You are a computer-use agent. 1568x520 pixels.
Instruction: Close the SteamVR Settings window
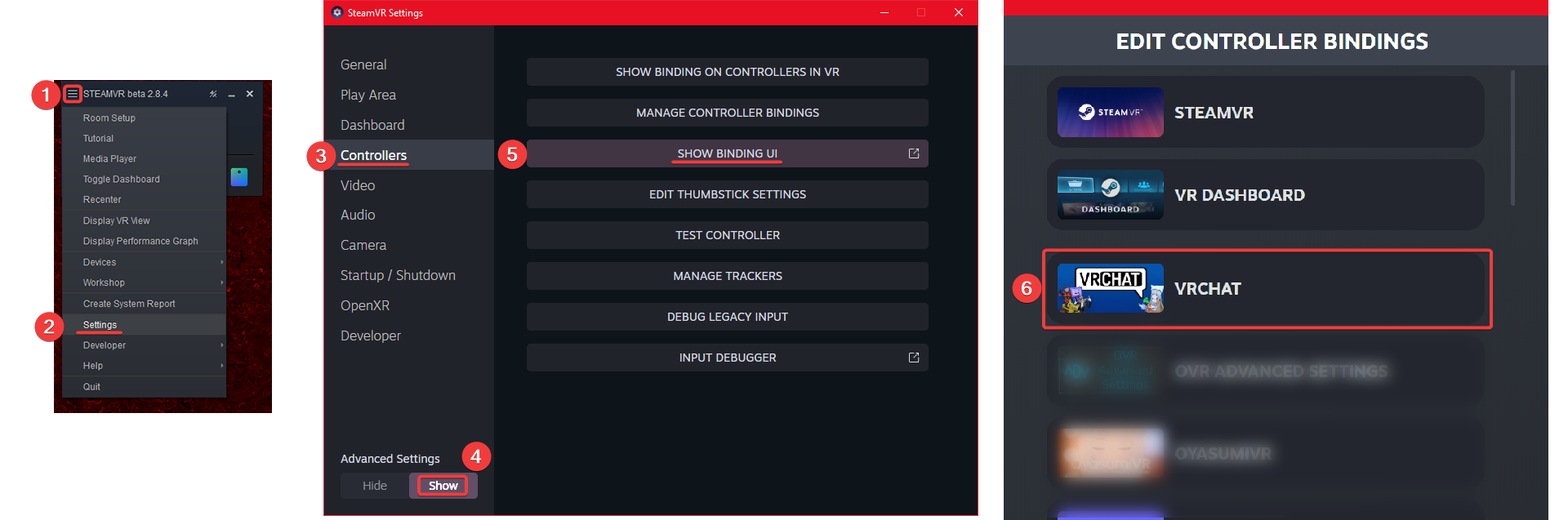959,12
